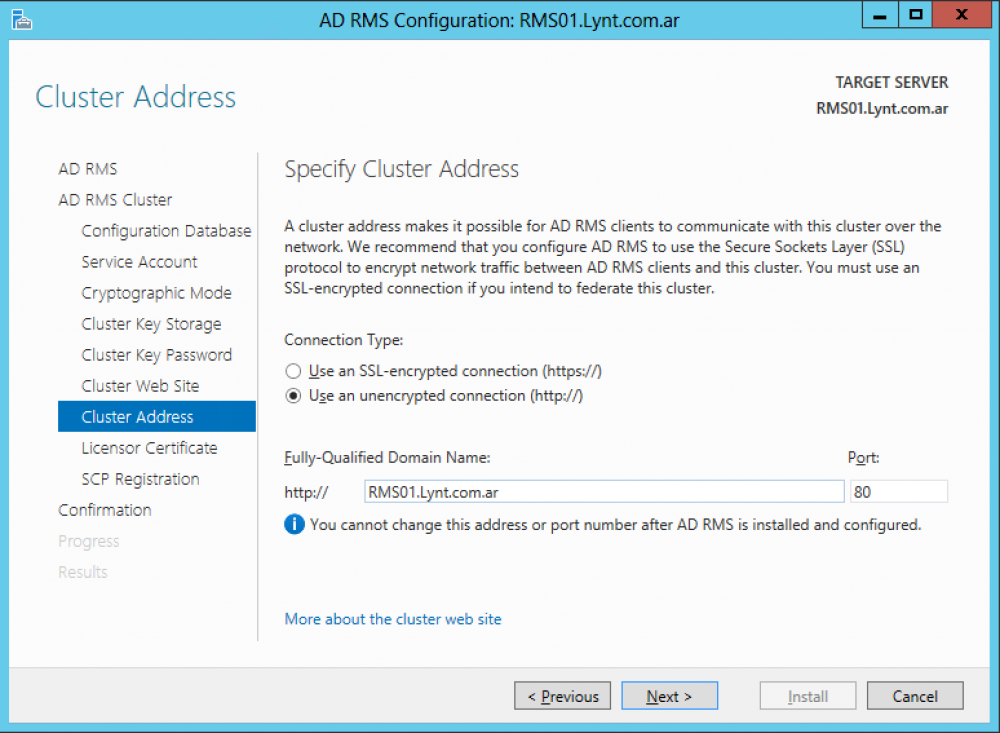1000x733 pixels.
Task: Maximize the AD RMS Configuration window
Action: pos(916,15)
